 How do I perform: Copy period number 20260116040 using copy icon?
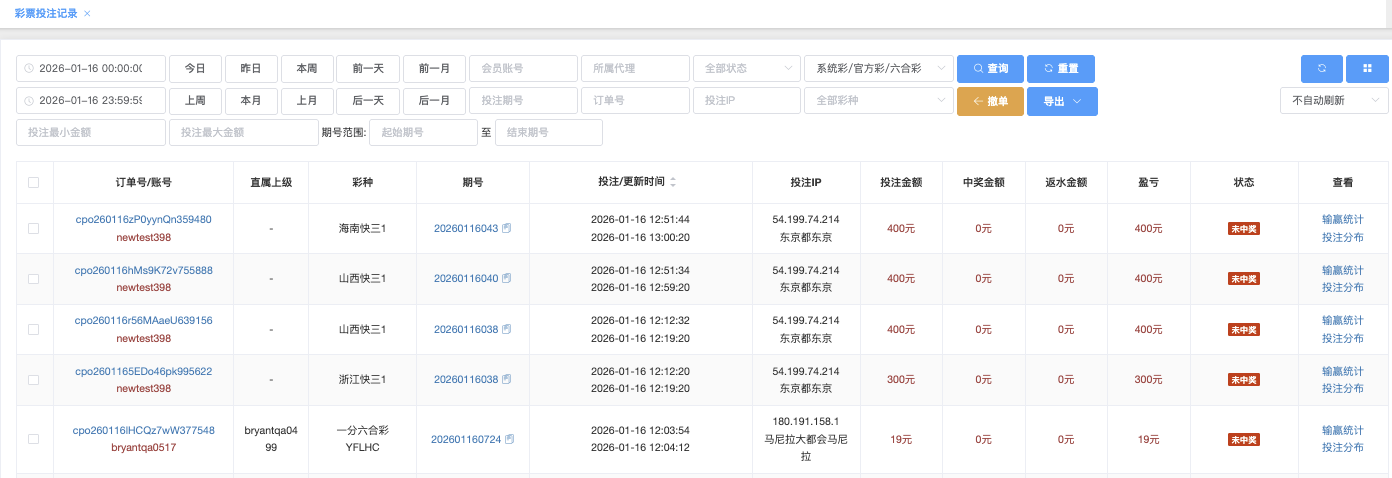[x=507, y=279]
